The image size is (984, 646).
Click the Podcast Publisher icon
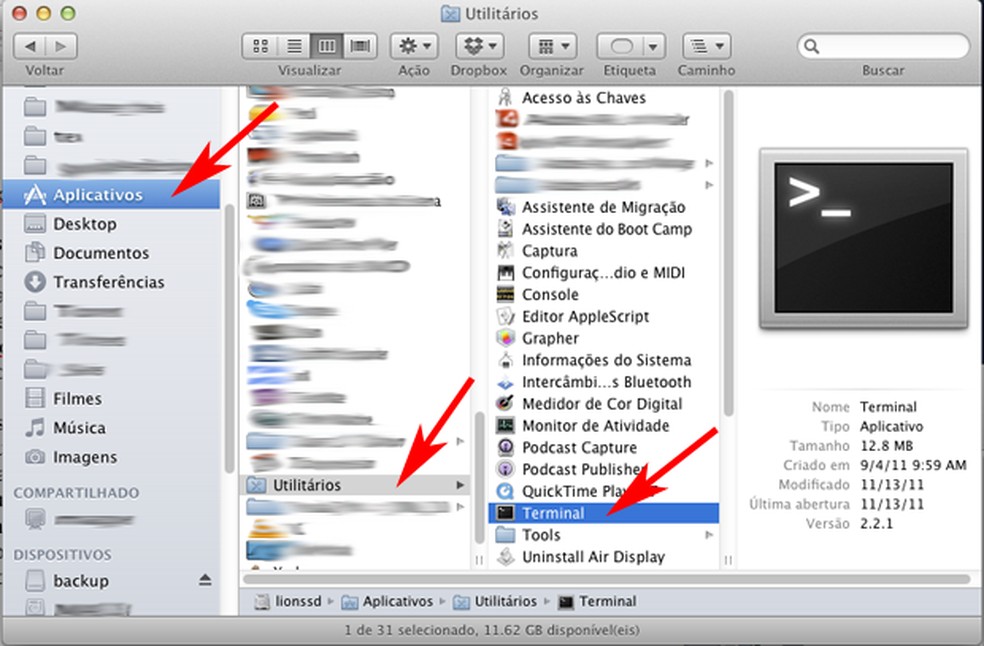coord(505,469)
